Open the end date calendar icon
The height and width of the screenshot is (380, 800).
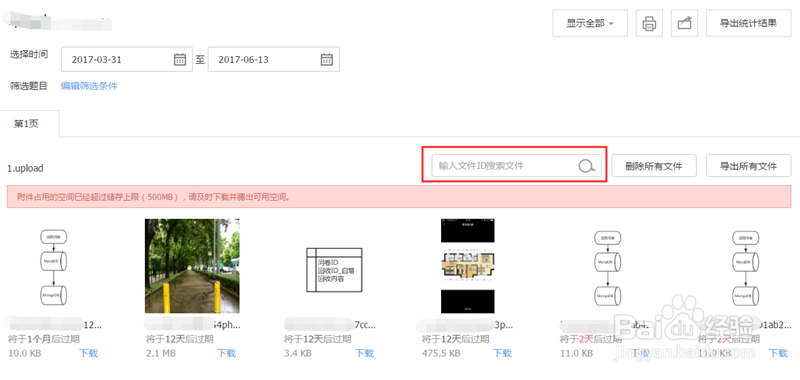click(327, 59)
